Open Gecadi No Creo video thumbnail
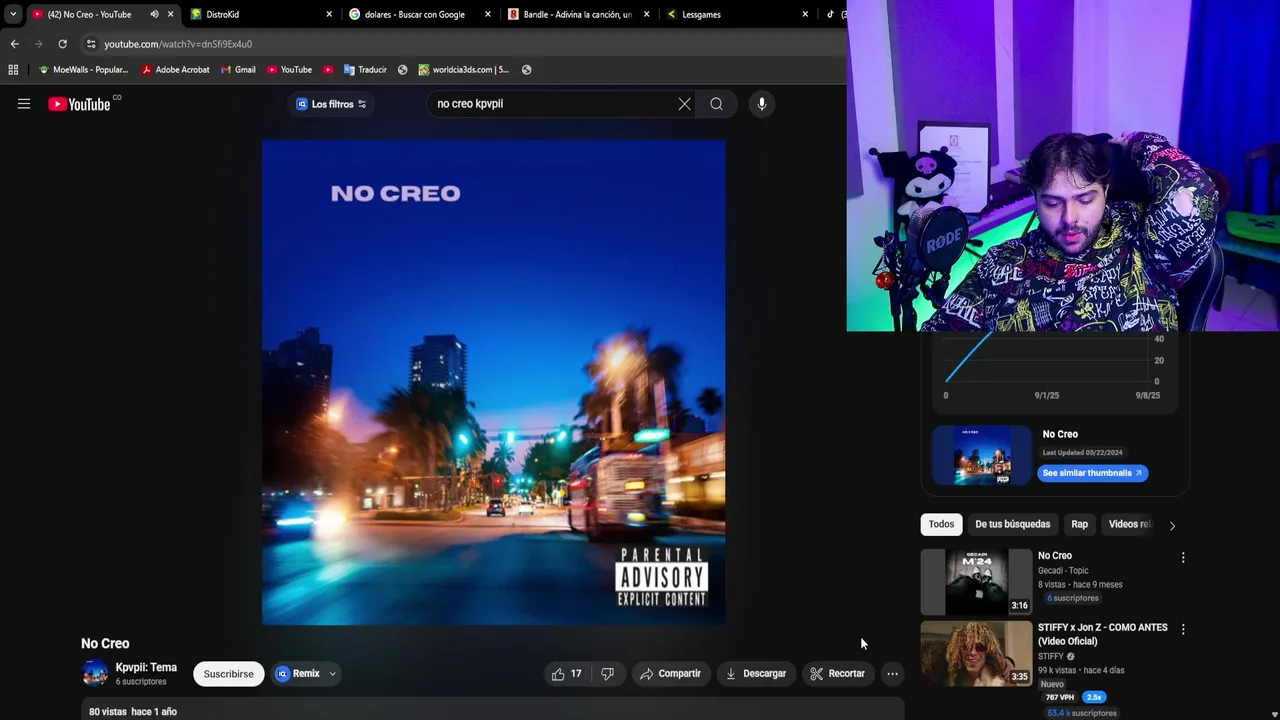This screenshot has width=1280, height=720. pyautogui.click(x=976, y=581)
